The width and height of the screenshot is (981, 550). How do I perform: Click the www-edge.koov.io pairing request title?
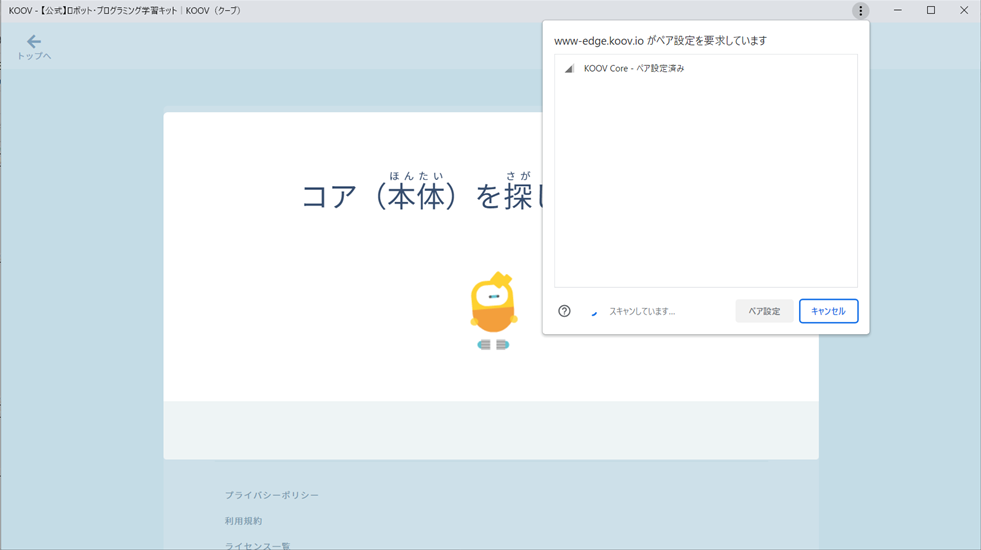coord(660,41)
